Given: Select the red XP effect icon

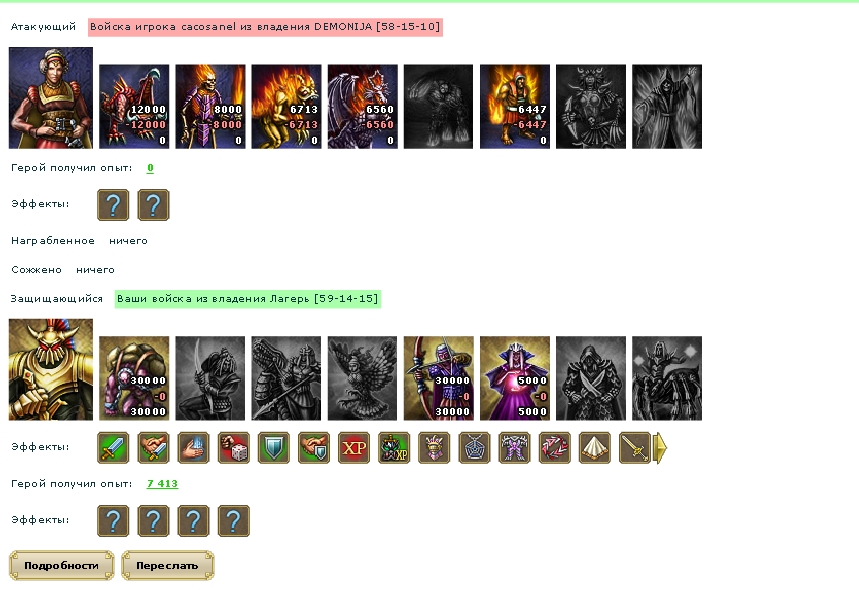Looking at the screenshot, I should click(x=354, y=448).
